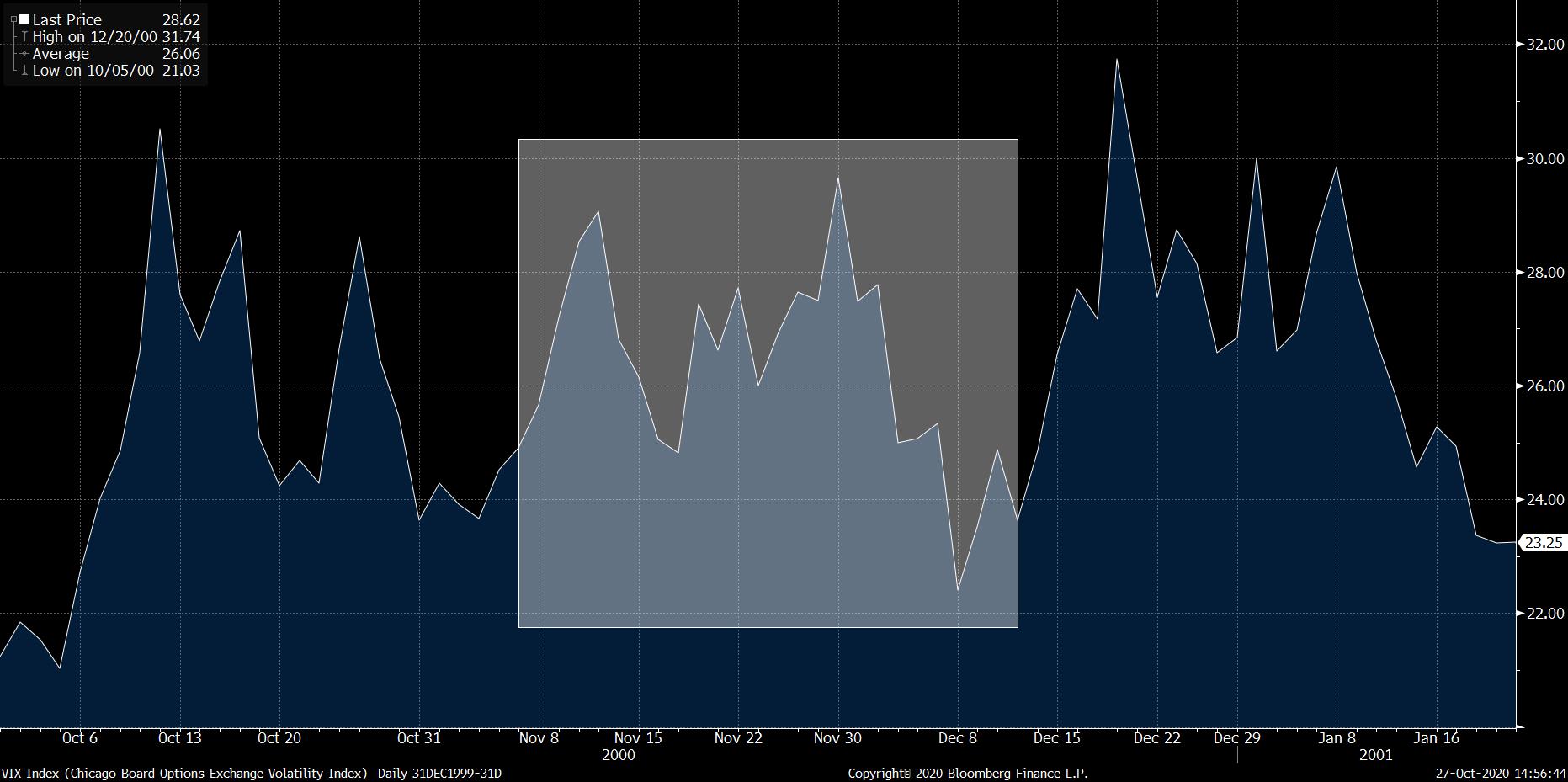Collapse the Last Price legend tree
This screenshot has width=1568, height=782.
pyautogui.click(x=15, y=20)
